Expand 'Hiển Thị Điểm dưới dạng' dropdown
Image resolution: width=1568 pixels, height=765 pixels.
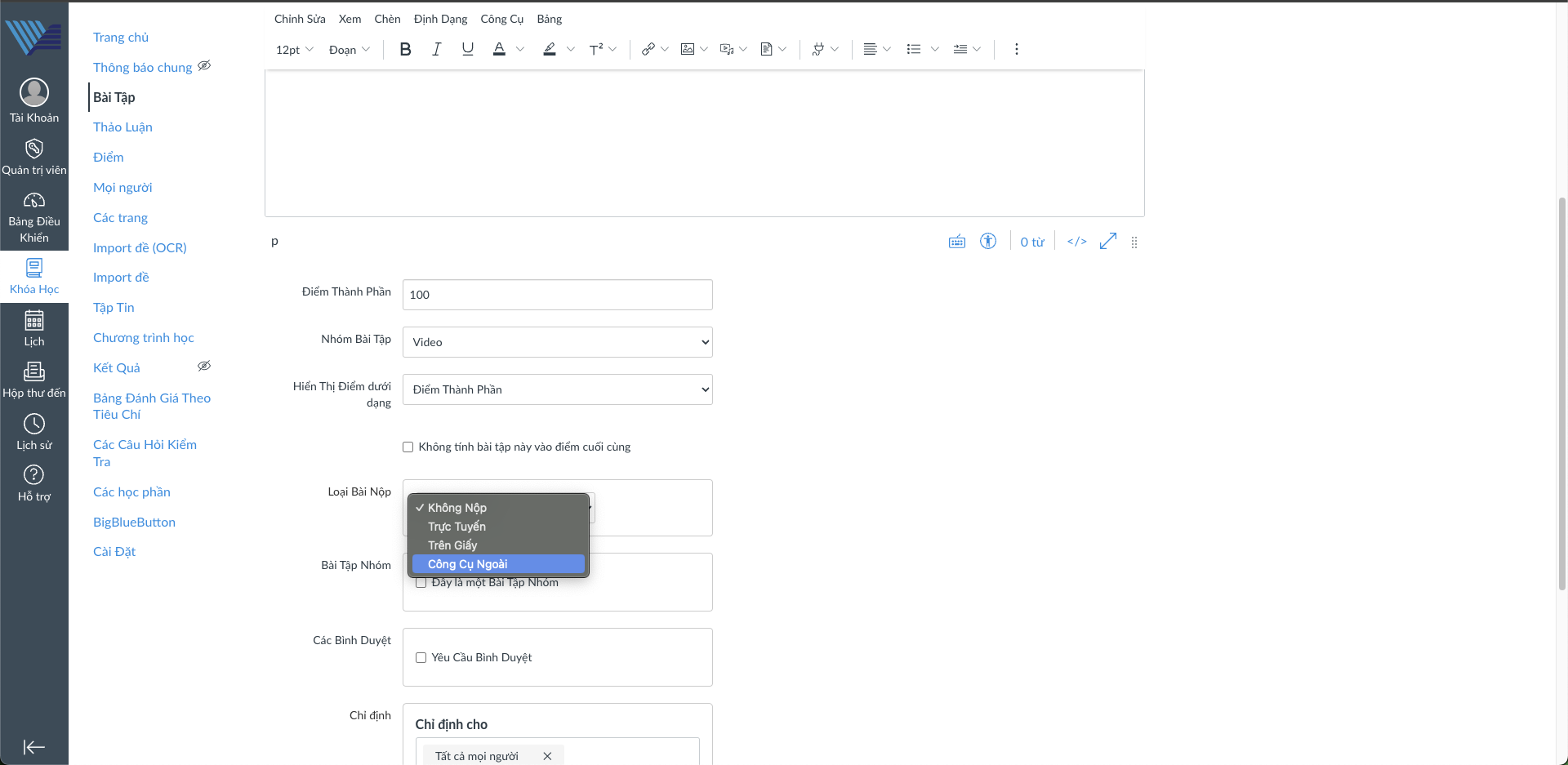pyautogui.click(x=557, y=389)
